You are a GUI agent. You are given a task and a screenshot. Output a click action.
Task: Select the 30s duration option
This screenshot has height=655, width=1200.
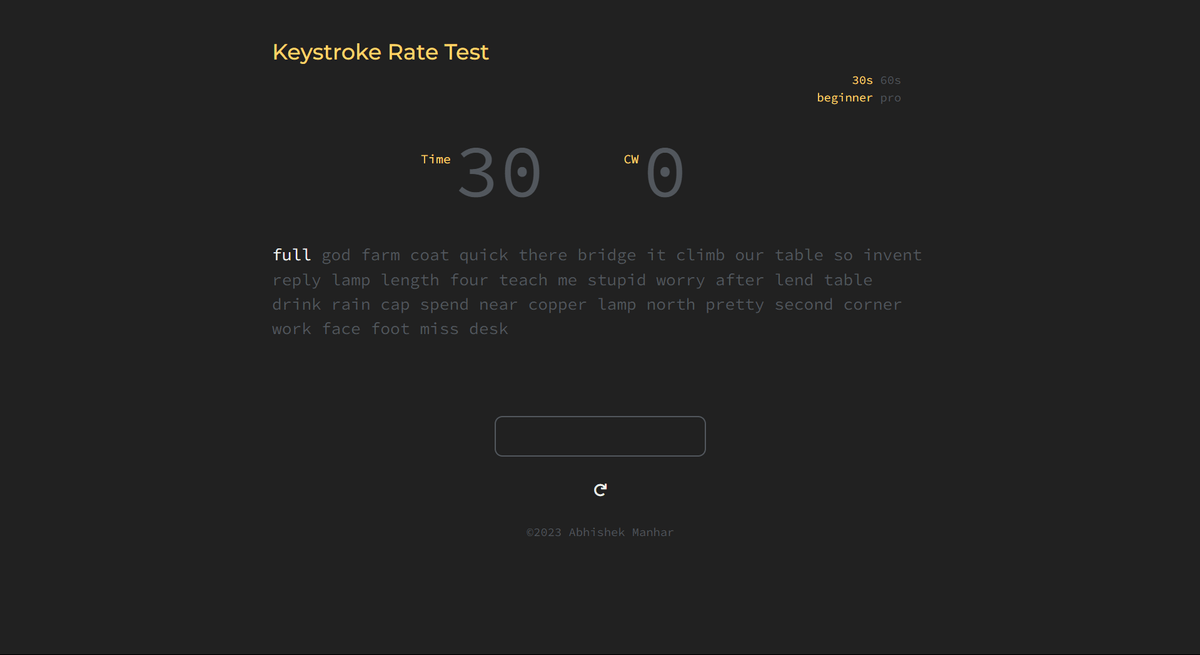pos(862,80)
